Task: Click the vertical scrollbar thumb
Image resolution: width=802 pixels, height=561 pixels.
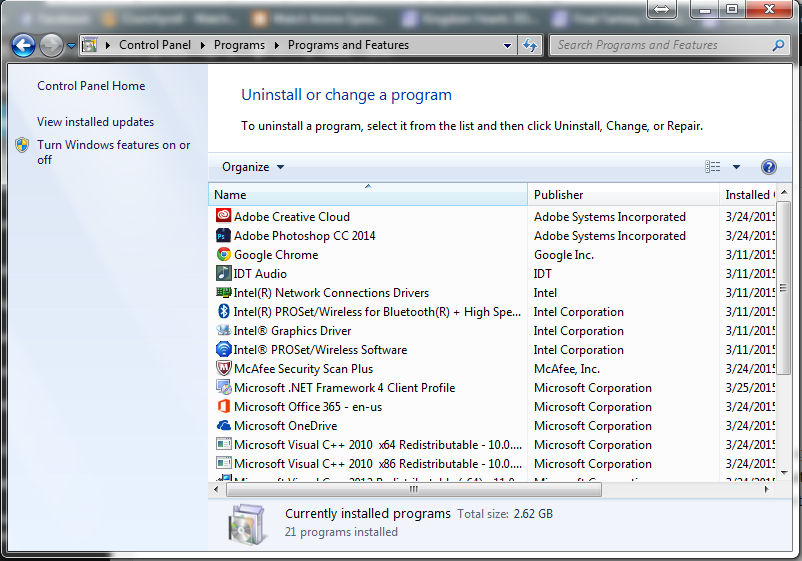Action: pyautogui.click(x=784, y=287)
